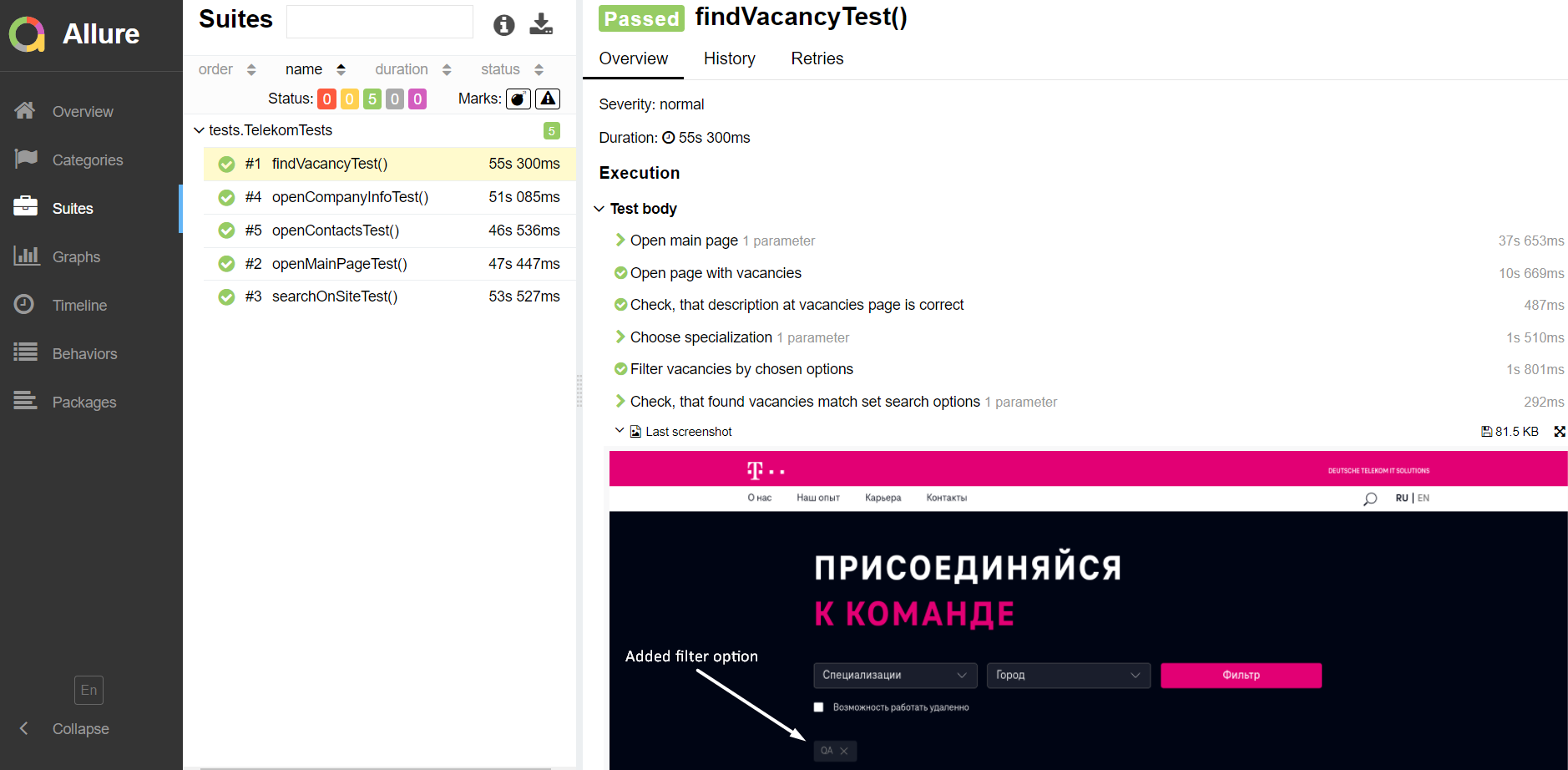Toggle new-failed warning mark filter
Viewport: 1568px width, 770px height.
(548, 99)
